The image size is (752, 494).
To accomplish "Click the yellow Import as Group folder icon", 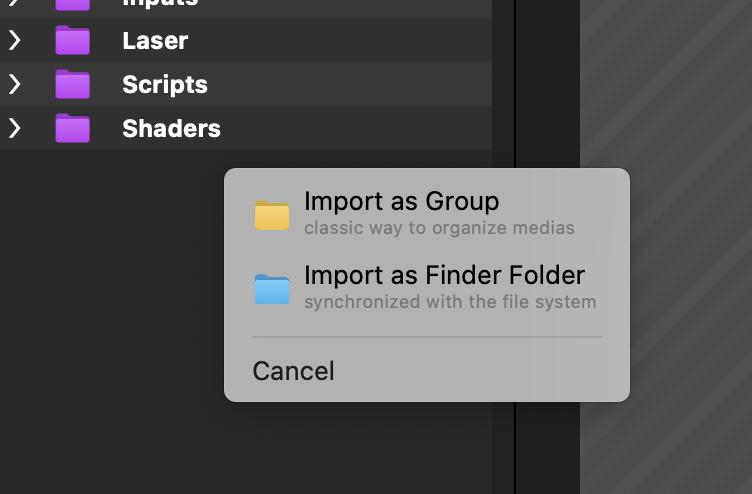I will pos(271,215).
